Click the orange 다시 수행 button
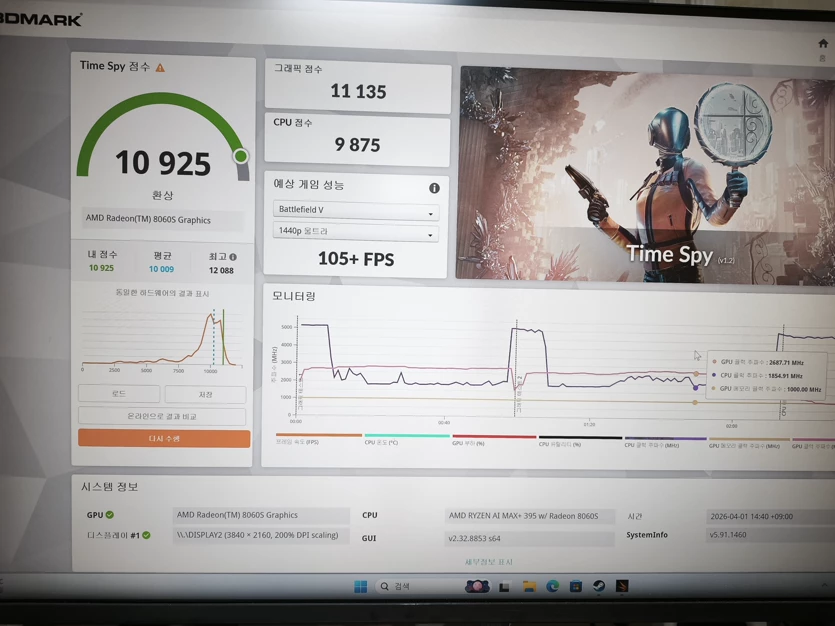Viewport: 835px width, 626px height. [x=164, y=439]
